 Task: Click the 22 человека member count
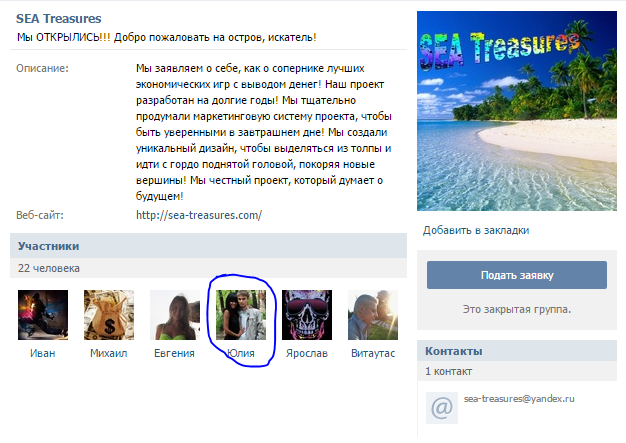click(49, 268)
